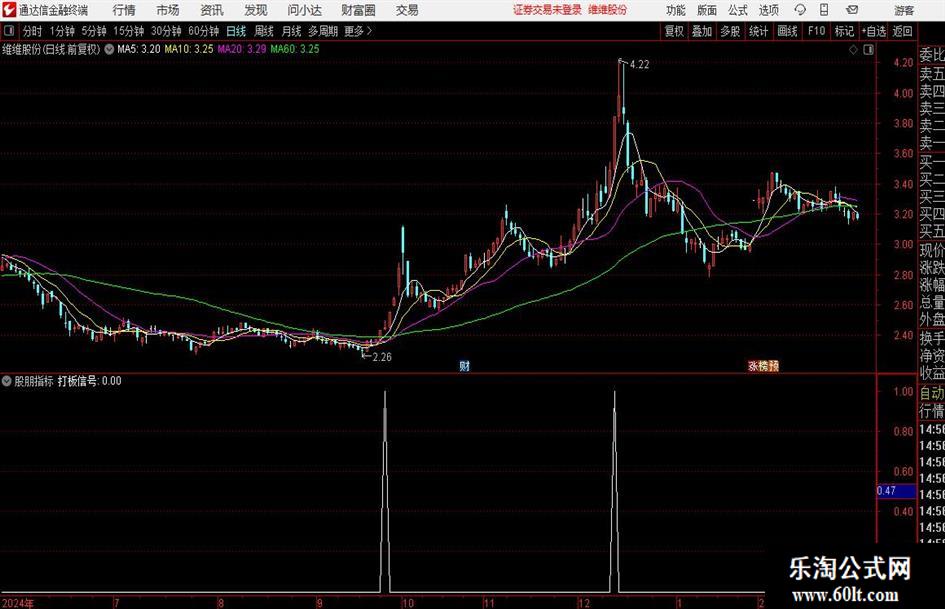Open the 公式 menu
Viewport: 945px width, 609px height.
coord(738,10)
